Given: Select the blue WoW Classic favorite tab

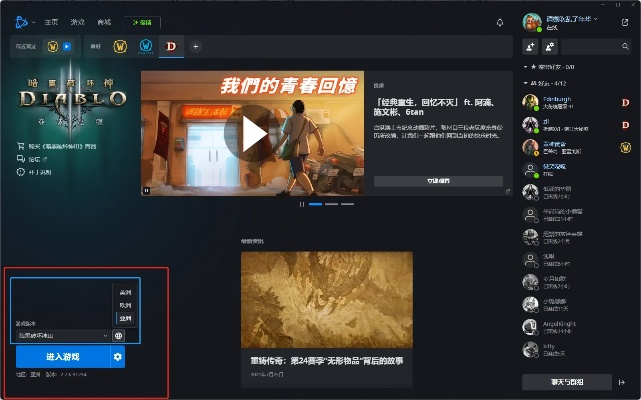Looking at the screenshot, I should point(146,46).
